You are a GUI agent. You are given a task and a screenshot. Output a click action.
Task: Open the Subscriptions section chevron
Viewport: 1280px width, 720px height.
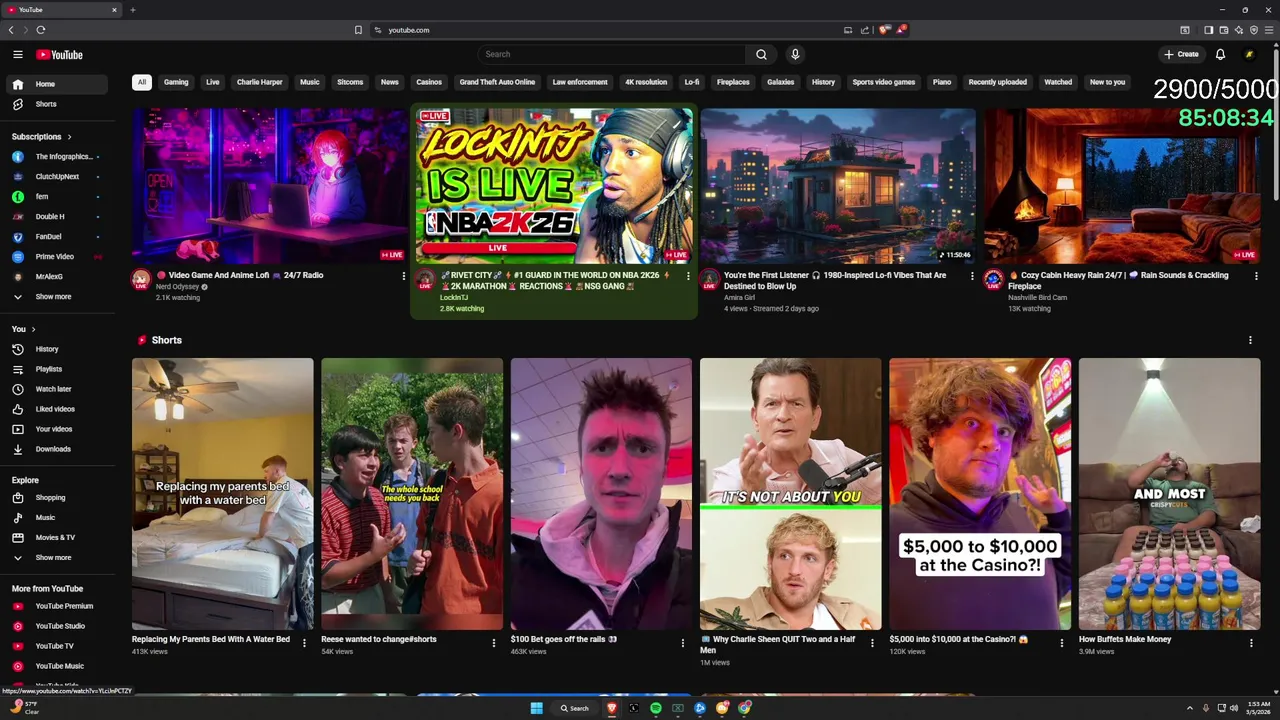pyautogui.click(x=69, y=136)
